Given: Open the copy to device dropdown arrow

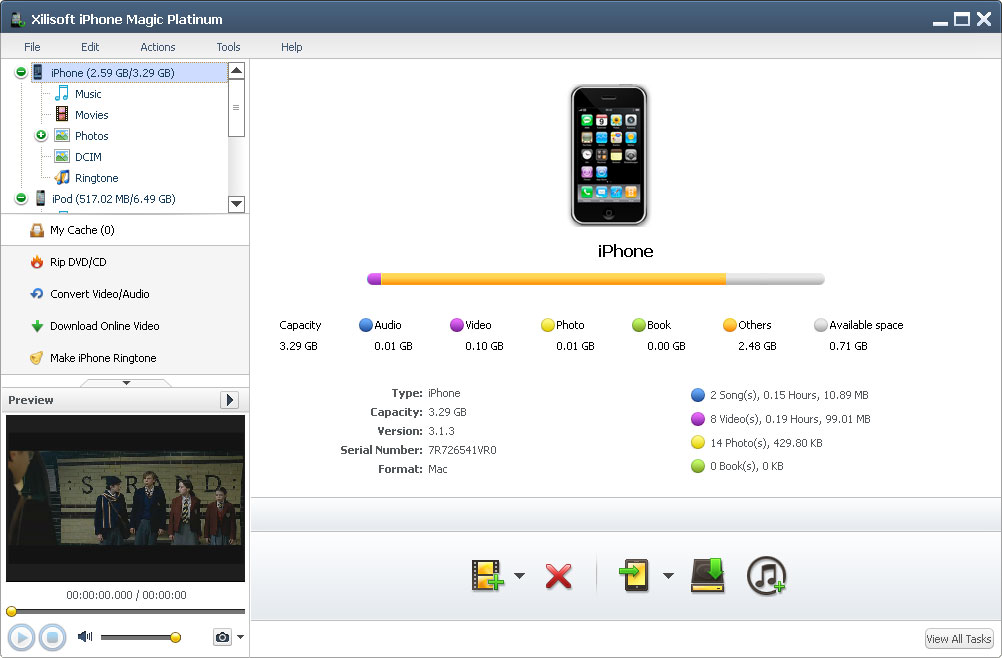Looking at the screenshot, I should coord(668,576).
